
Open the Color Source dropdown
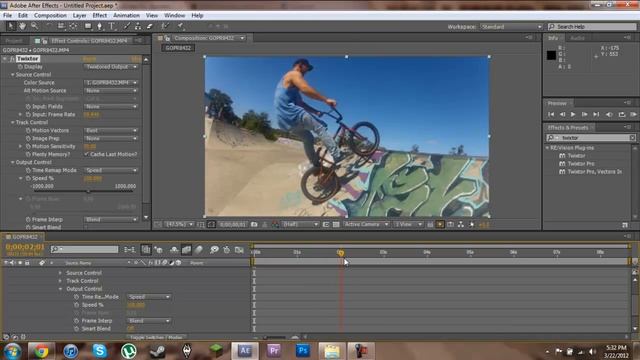(111, 82)
